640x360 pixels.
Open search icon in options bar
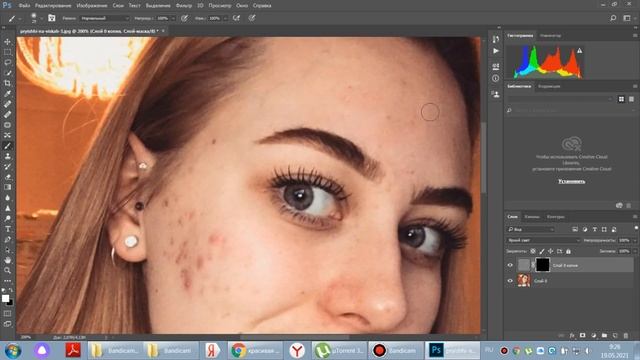(613, 18)
